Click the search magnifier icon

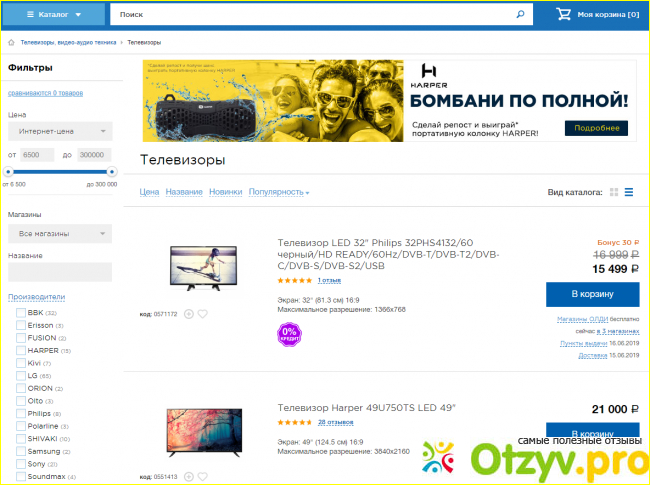(x=519, y=15)
